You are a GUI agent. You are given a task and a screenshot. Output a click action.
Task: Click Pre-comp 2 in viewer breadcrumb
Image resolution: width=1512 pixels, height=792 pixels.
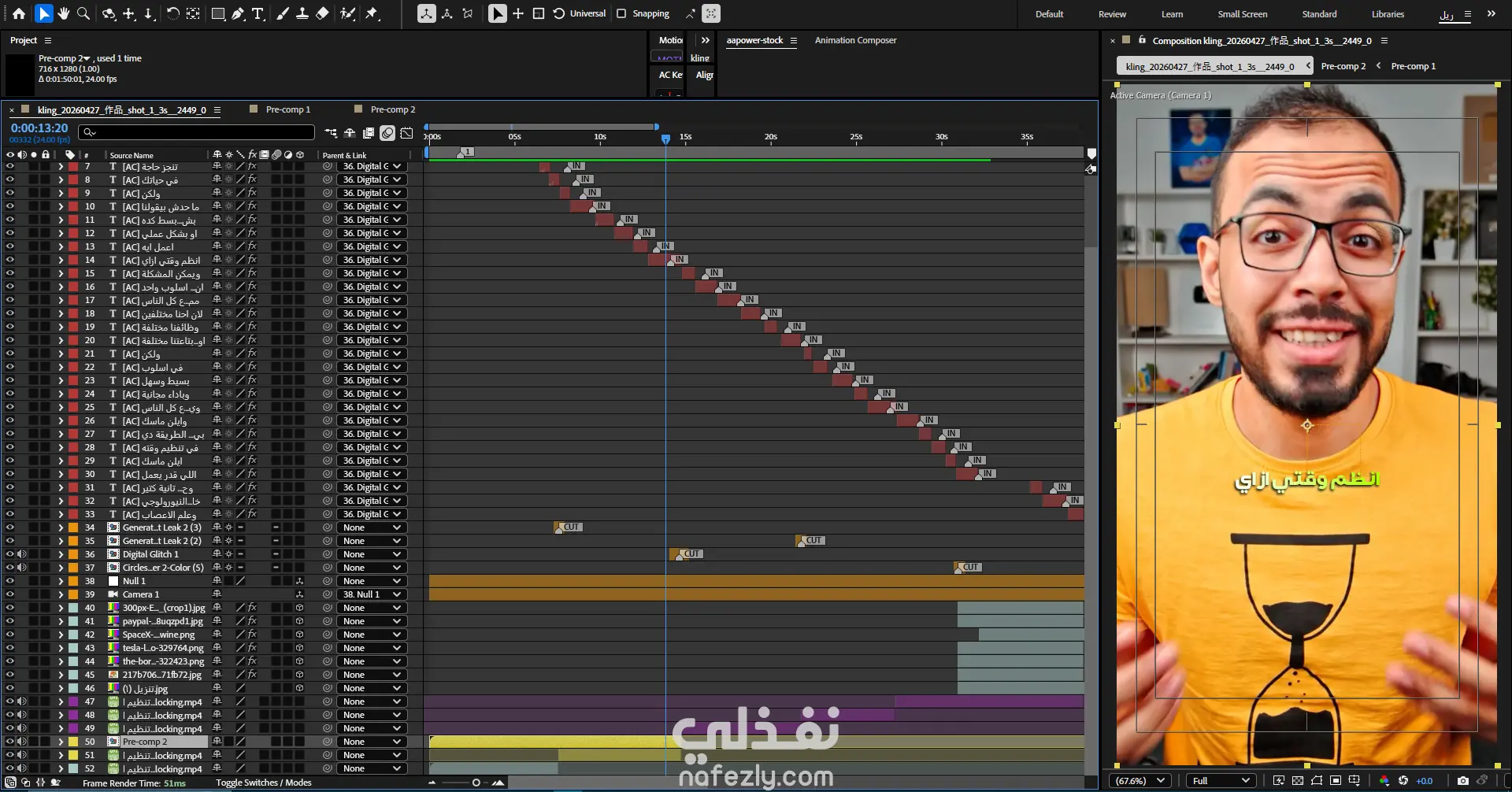click(x=1343, y=66)
